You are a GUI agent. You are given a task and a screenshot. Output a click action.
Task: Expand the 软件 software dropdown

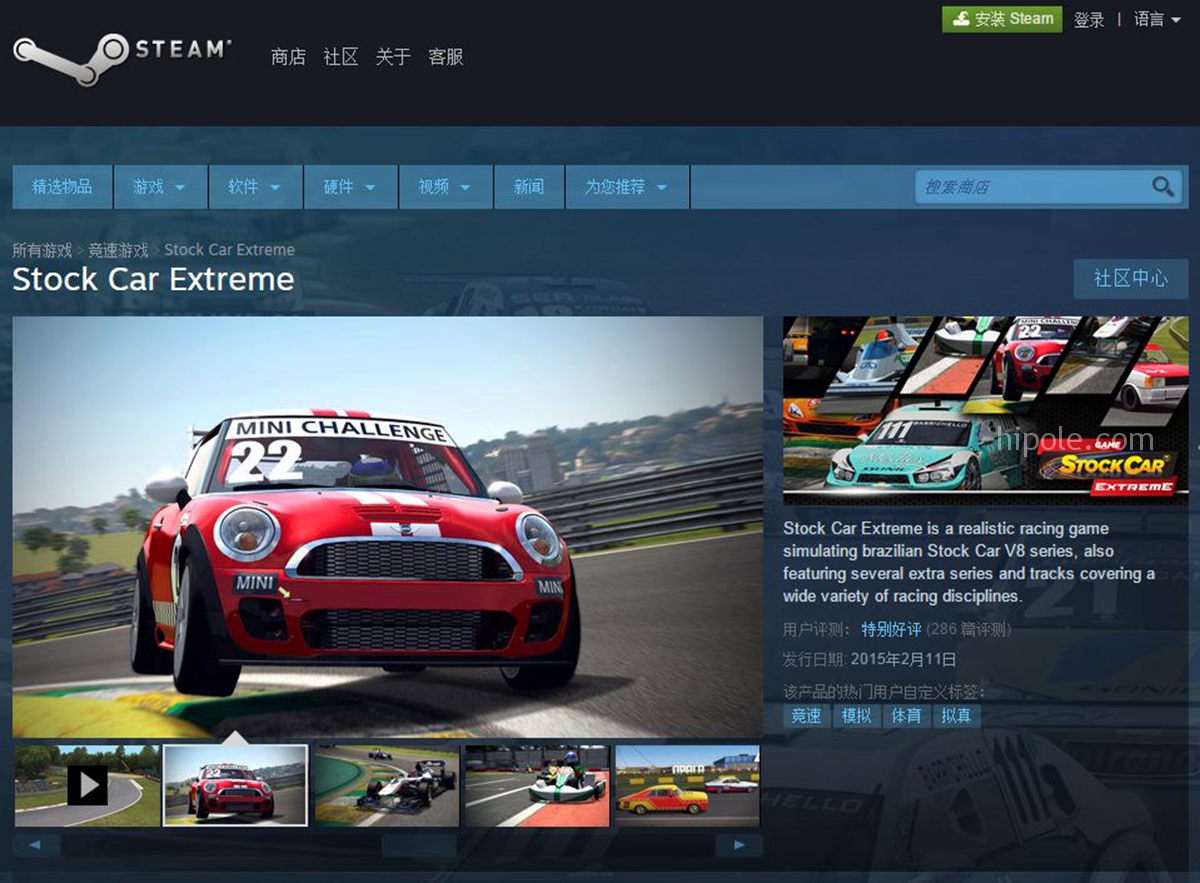[255, 187]
